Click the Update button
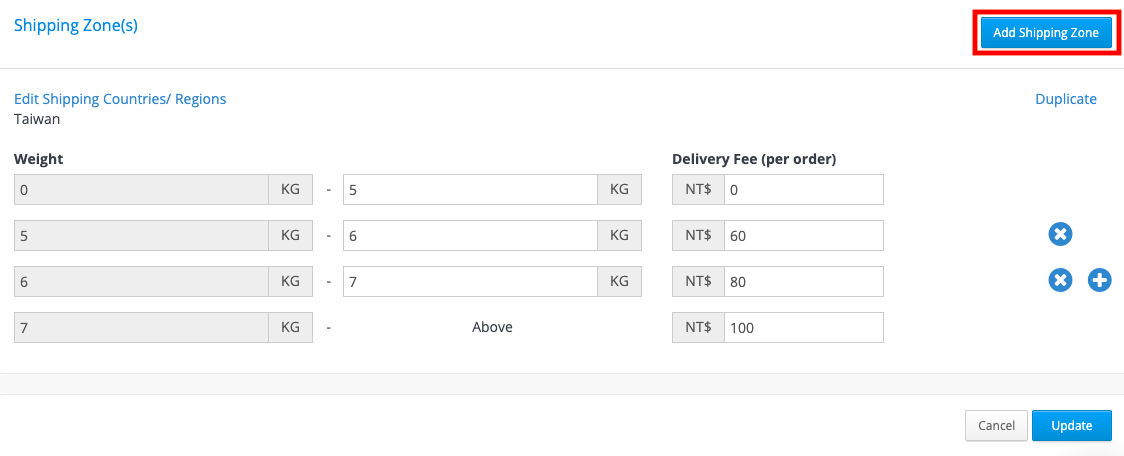The height and width of the screenshot is (456, 1124). click(1072, 426)
